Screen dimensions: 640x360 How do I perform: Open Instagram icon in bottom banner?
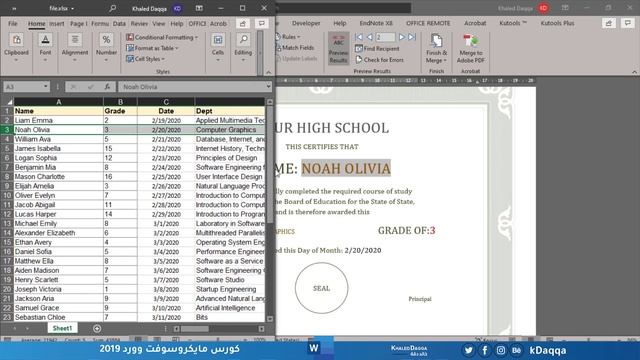click(x=500, y=350)
